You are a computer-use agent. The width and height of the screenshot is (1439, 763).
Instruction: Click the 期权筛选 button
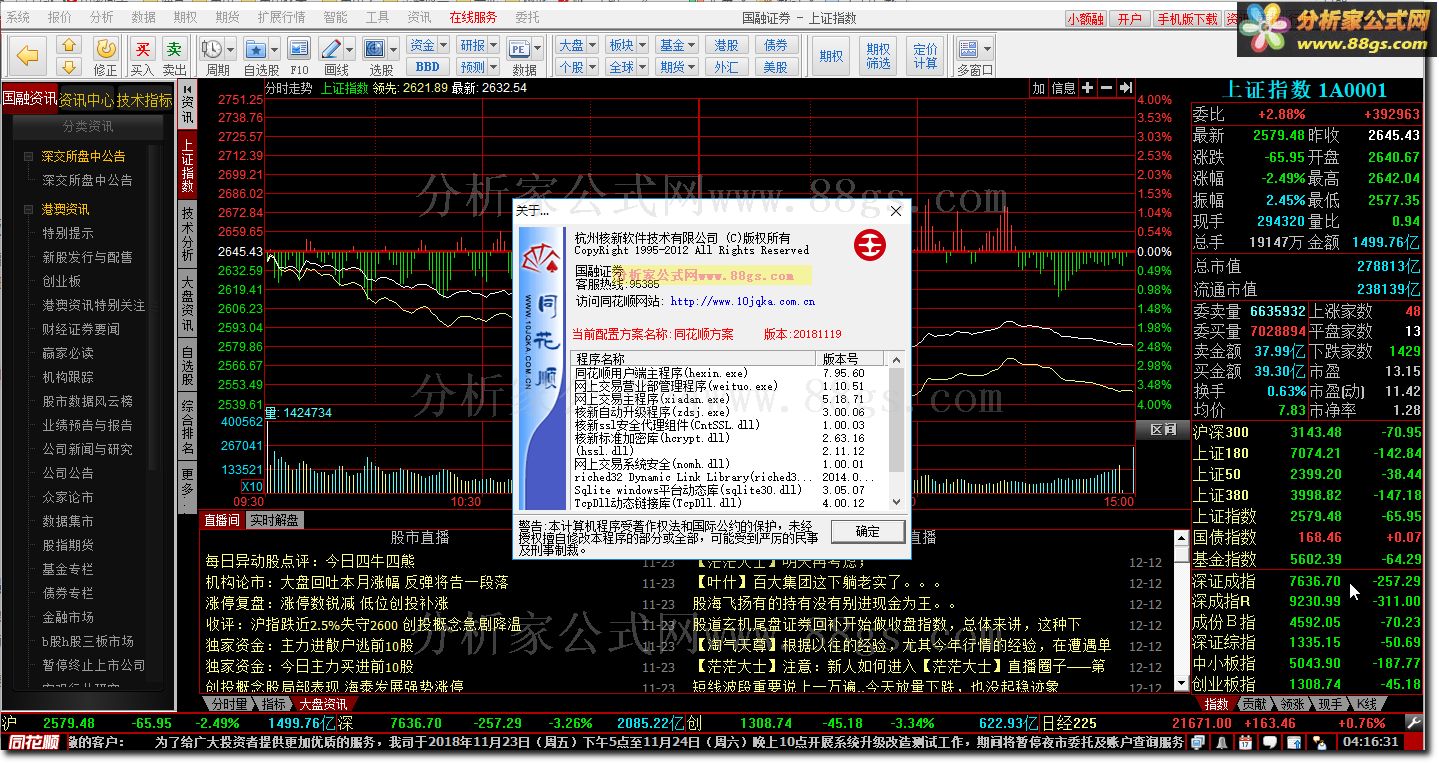pyautogui.click(x=878, y=56)
